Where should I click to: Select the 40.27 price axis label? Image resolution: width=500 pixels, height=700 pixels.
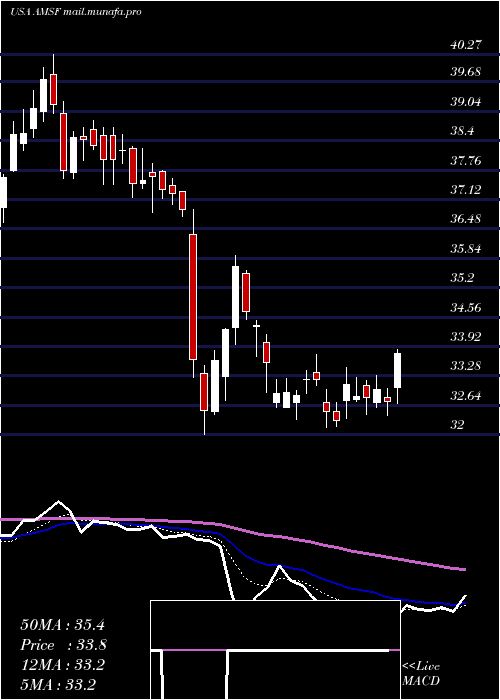point(466,45)
